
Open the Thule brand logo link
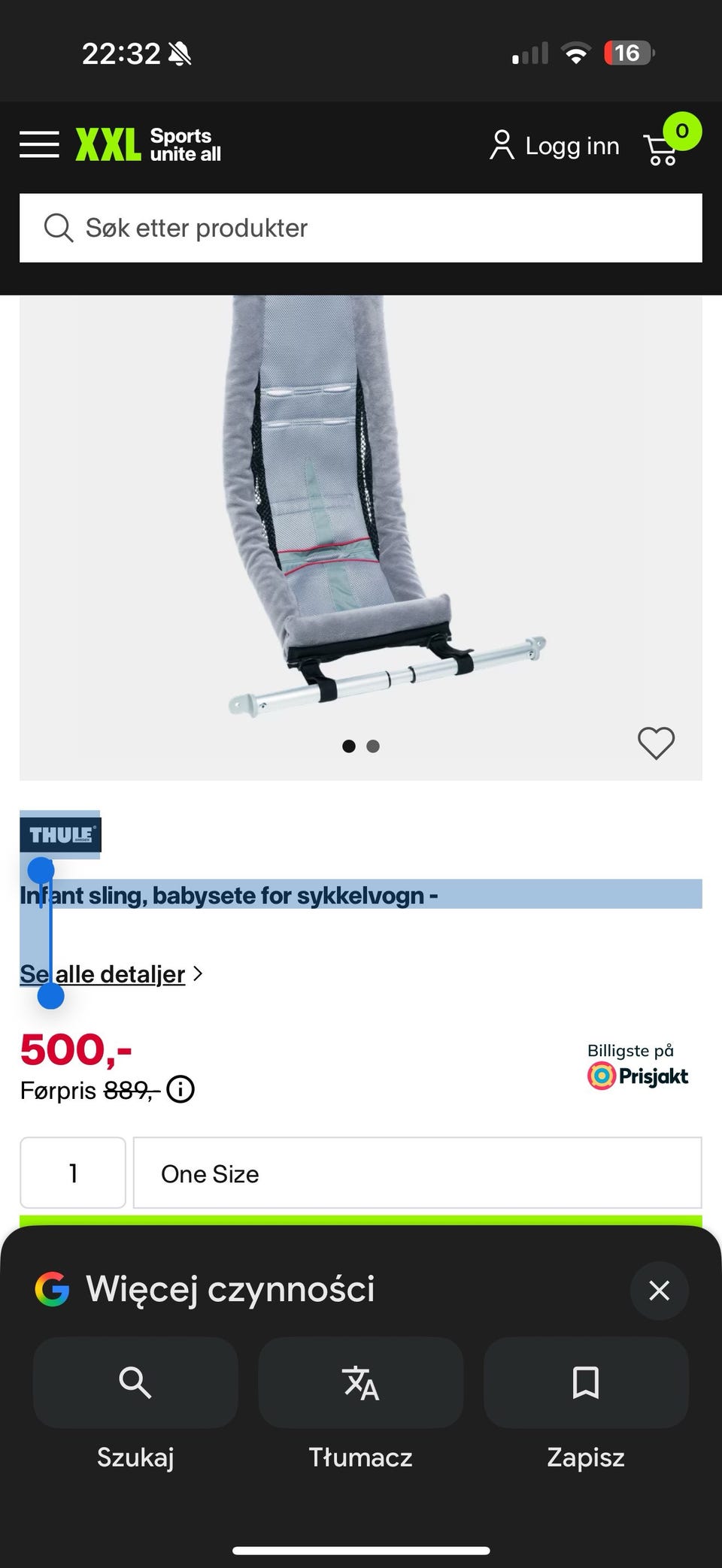coord(61,835)
